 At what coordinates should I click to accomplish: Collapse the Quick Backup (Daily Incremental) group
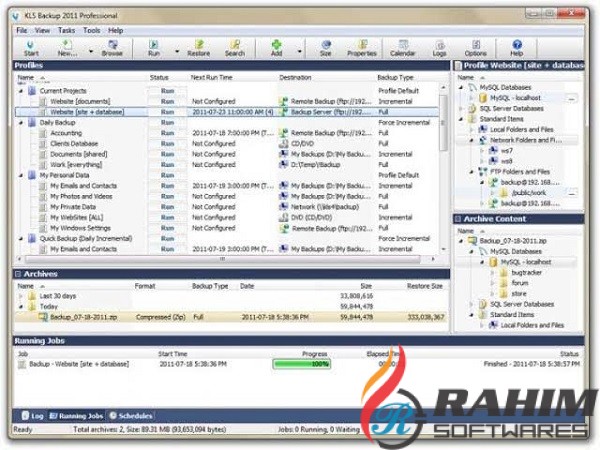(21, 239)
